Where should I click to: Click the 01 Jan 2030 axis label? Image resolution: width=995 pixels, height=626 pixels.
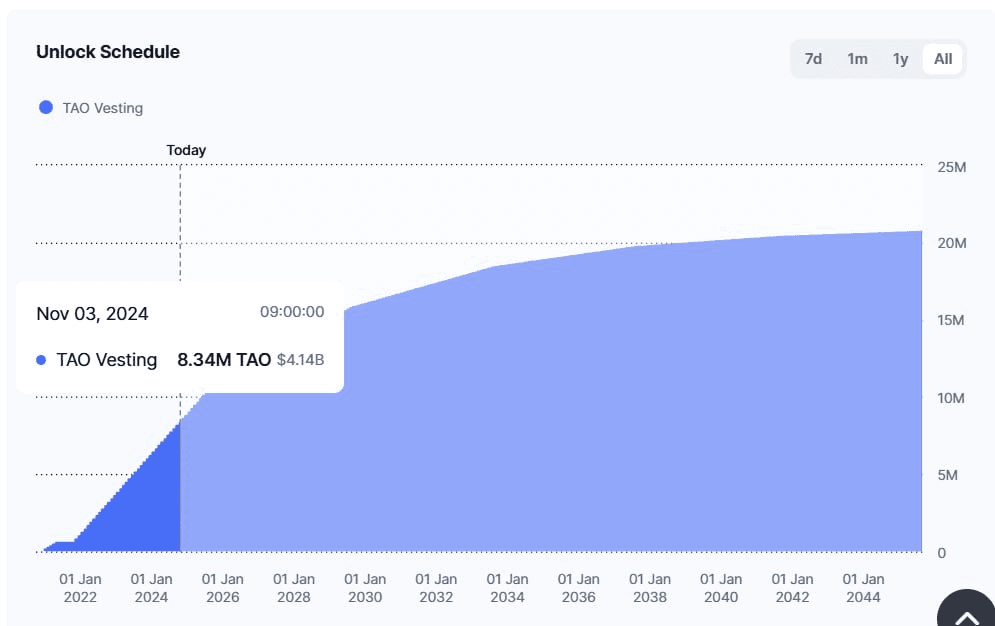[x=365, y=588]
